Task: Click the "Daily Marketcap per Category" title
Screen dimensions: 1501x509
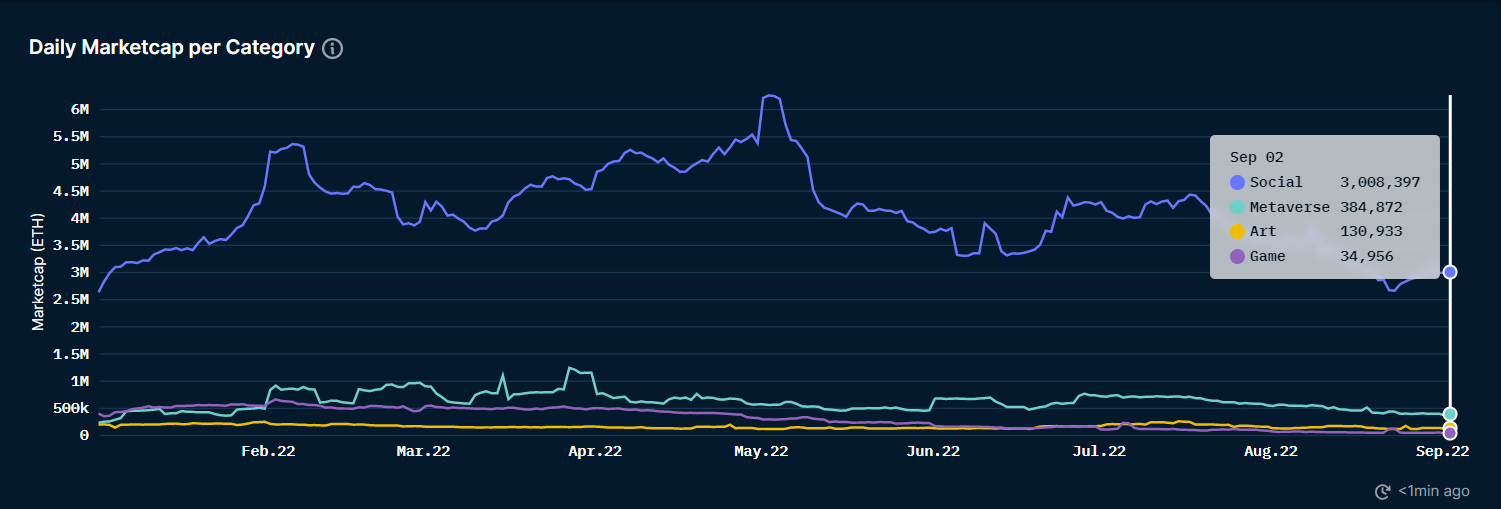Action: click(x=171, y=48)
